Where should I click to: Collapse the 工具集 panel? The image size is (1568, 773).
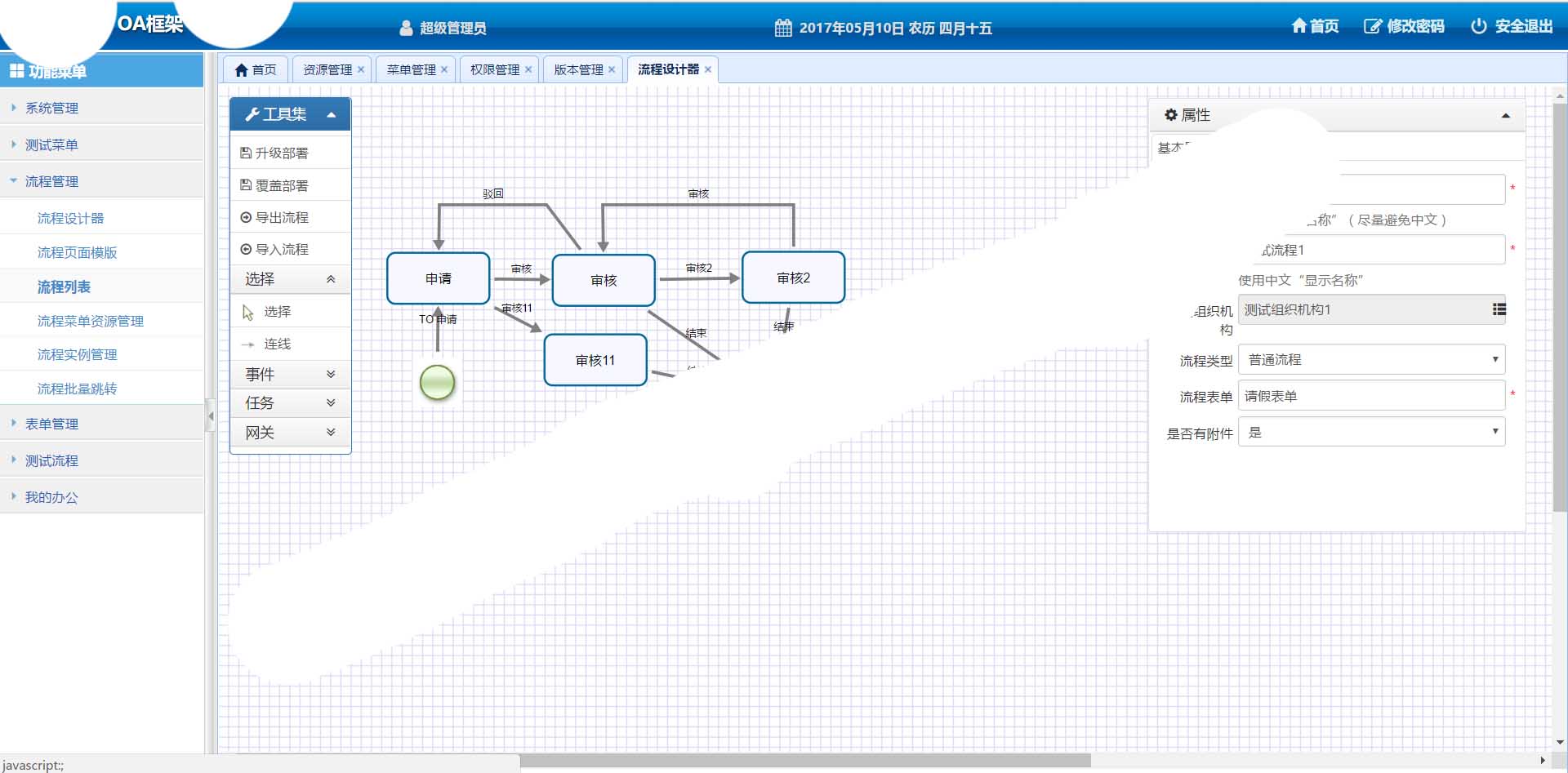click(x=332, y=114)
